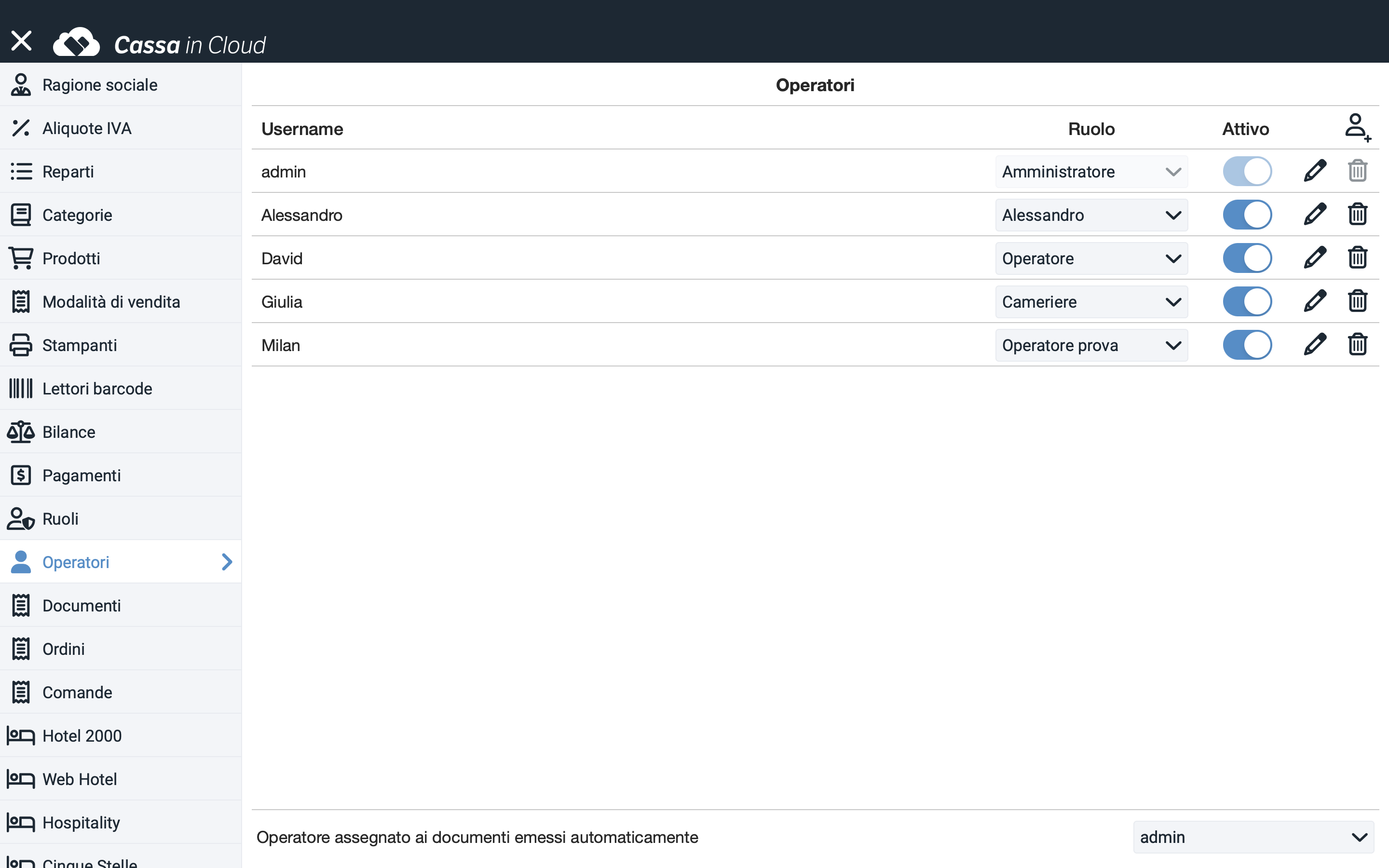Open the Alessandro role dropdown
Image resolution: width=1389 pixels, height=868 pixels.
pos(1091,215)
